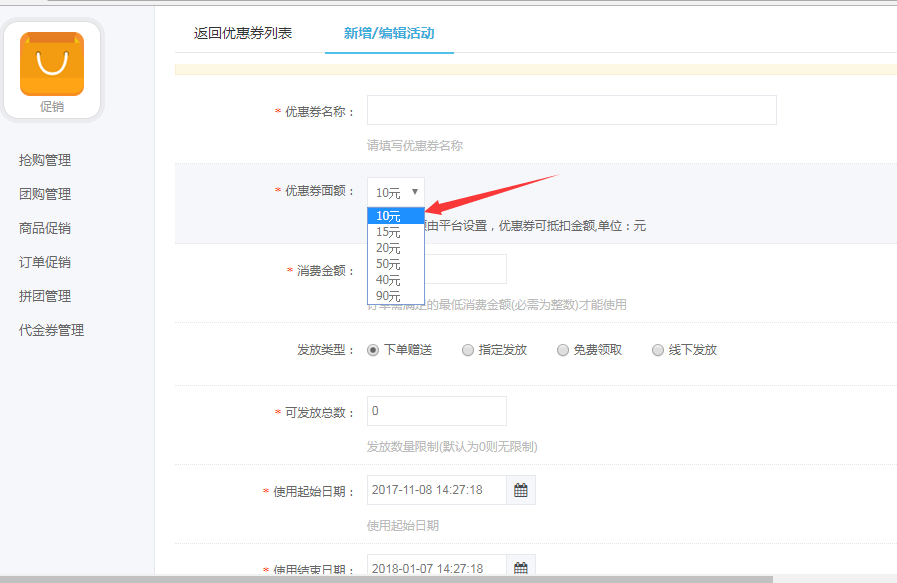897x583 pixels.
Task: Open calendar picker for end date
Action: (520, 568)
